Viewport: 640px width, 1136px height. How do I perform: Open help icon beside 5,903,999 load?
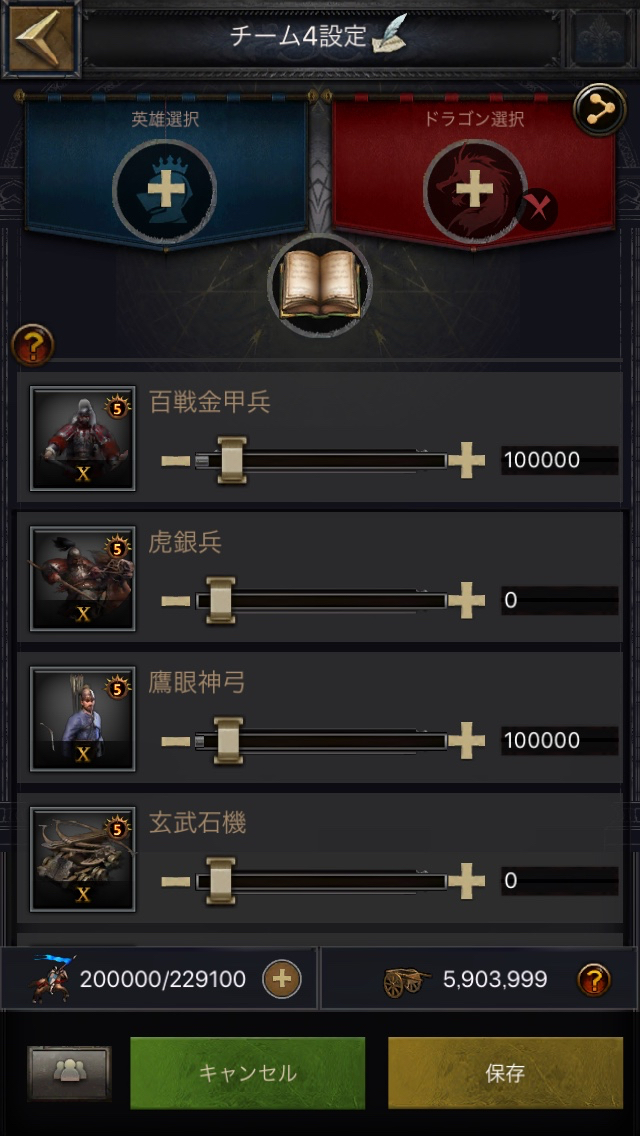tap(594, 980)
